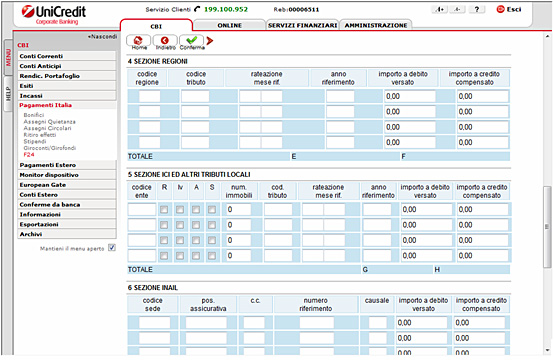This screenshot has height=360, width=554.
Task: Expand Monitor dispositivo menu section
Action: 67,175
